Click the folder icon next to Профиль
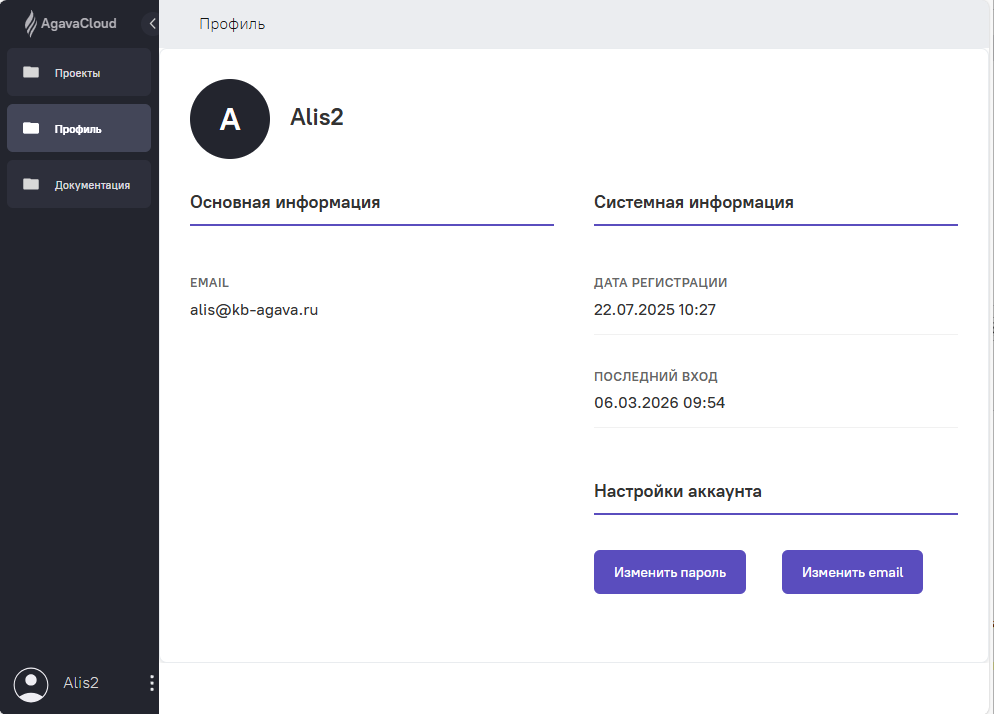 pyautogui.click(x=31, y=128)
